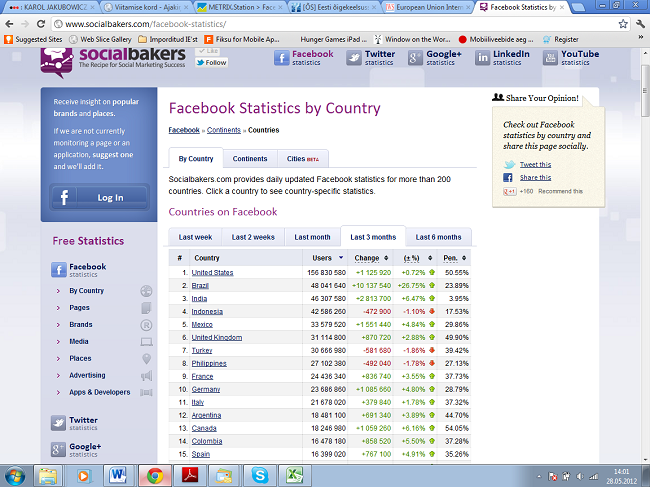Select the Last week tab
This screenshot has height=487, width=650.
195,237
